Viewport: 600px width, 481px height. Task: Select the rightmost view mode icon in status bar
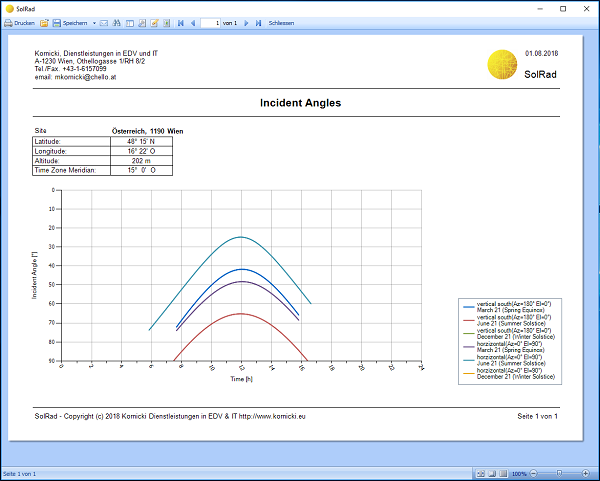[x=502, y=473]
